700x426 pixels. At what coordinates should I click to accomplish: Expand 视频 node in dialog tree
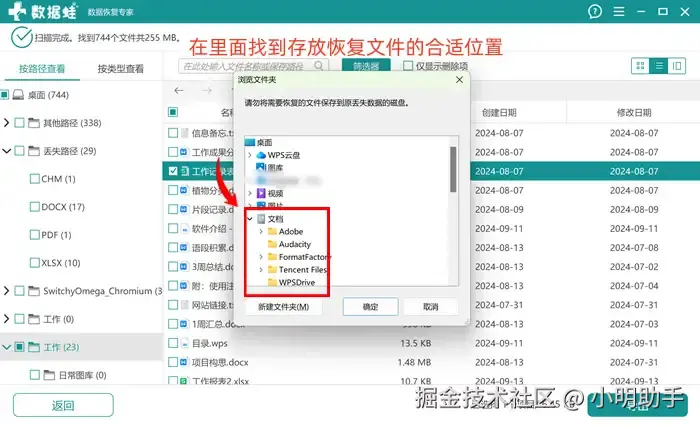[x=250, y=193]
